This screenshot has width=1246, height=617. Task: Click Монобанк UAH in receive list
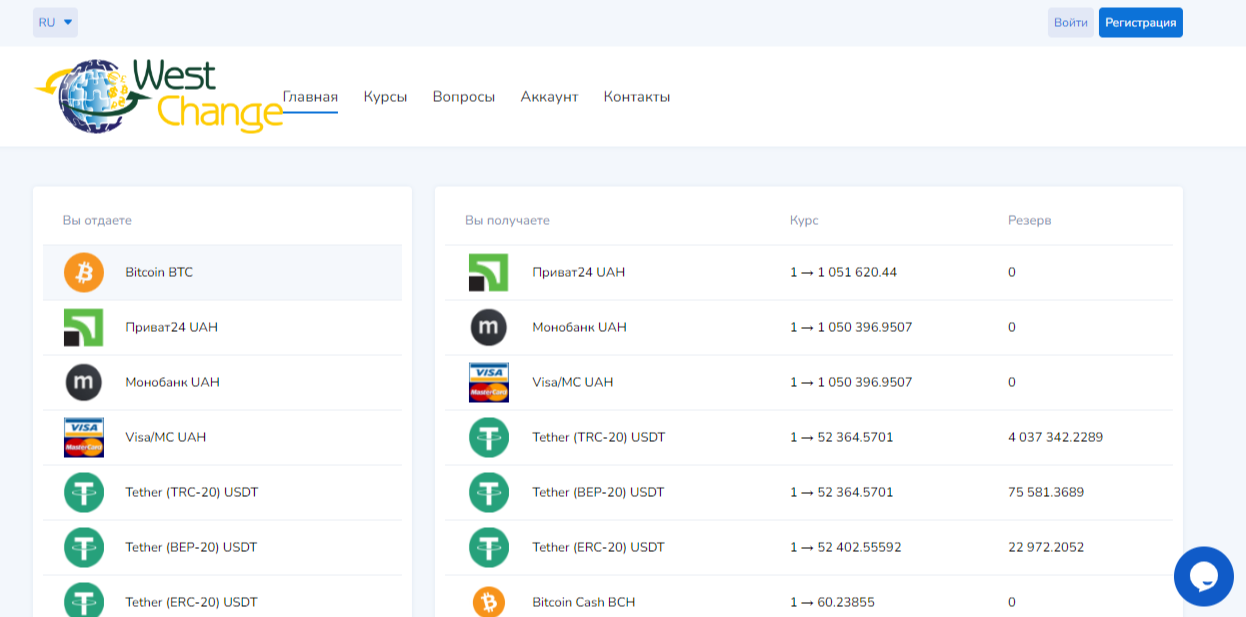[x=579, y=327]
